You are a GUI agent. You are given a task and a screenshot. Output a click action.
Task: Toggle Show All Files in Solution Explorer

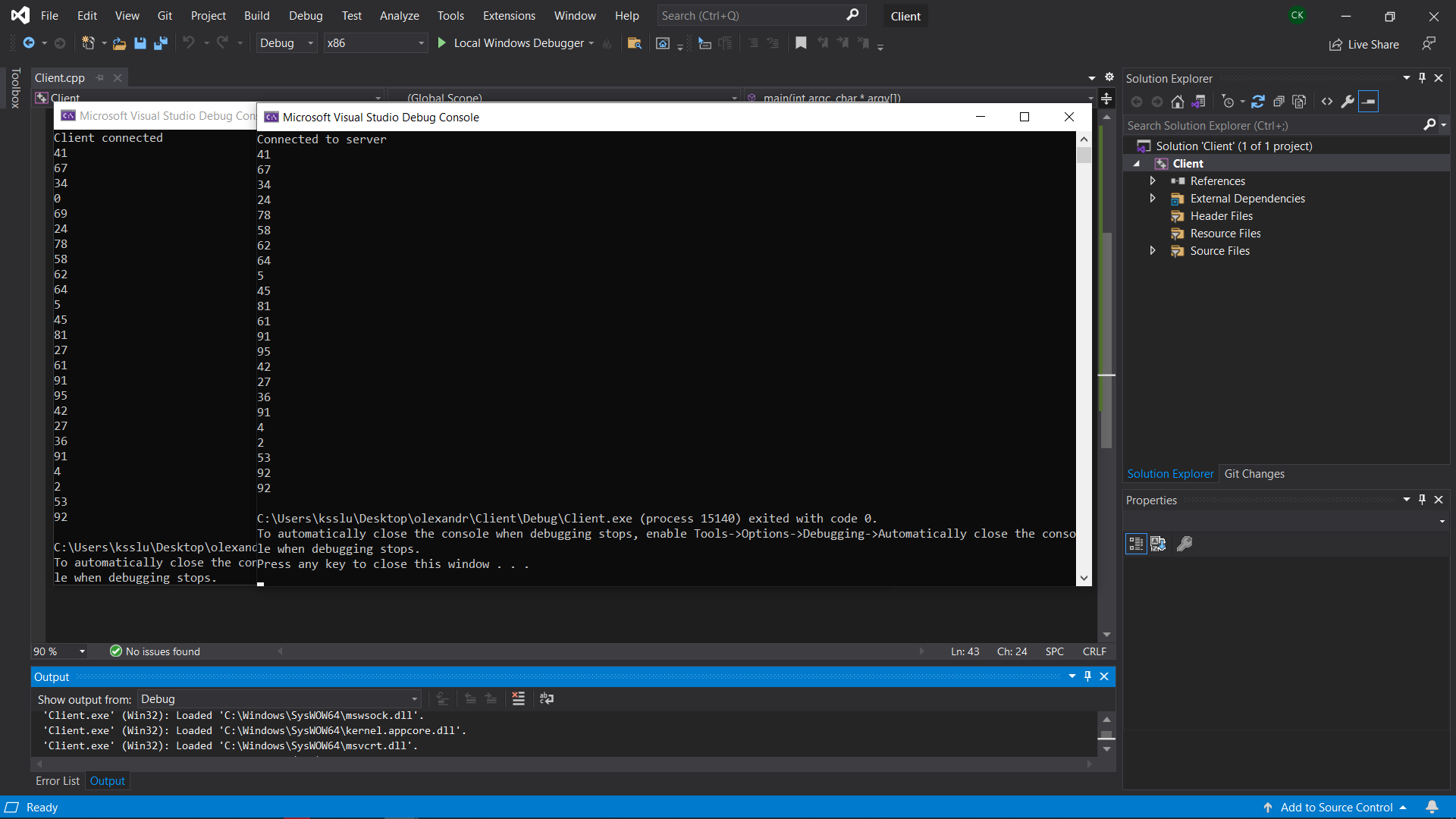pos(1299,102)
